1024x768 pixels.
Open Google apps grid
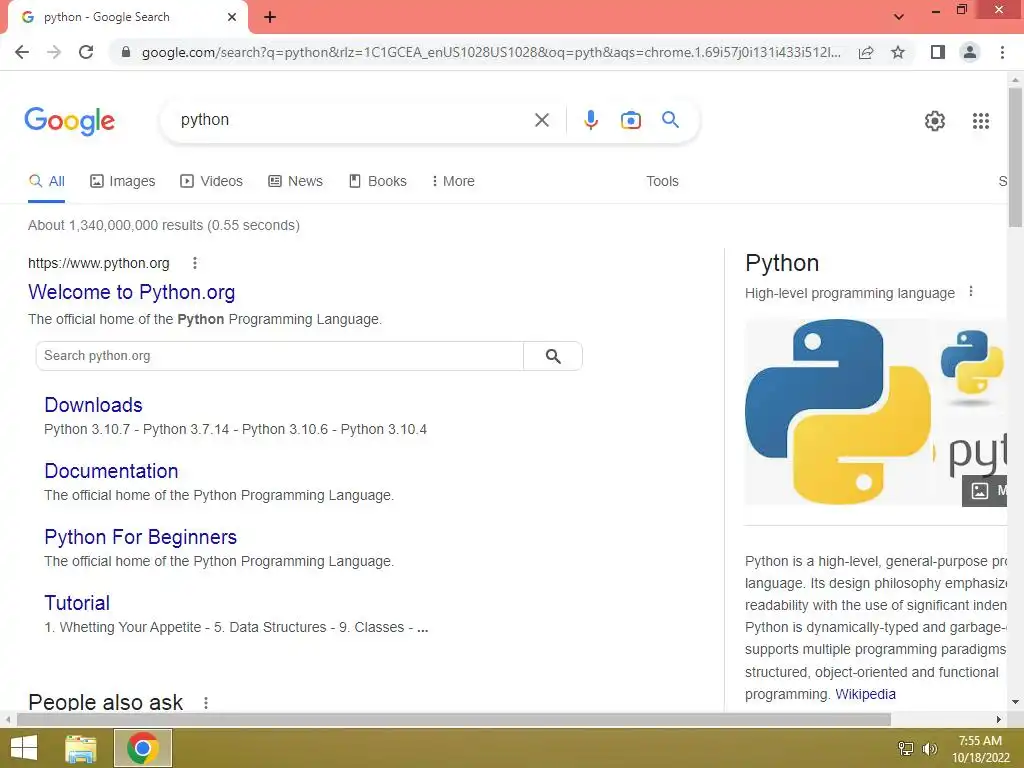pyautogui.click(x=981, y=121)
